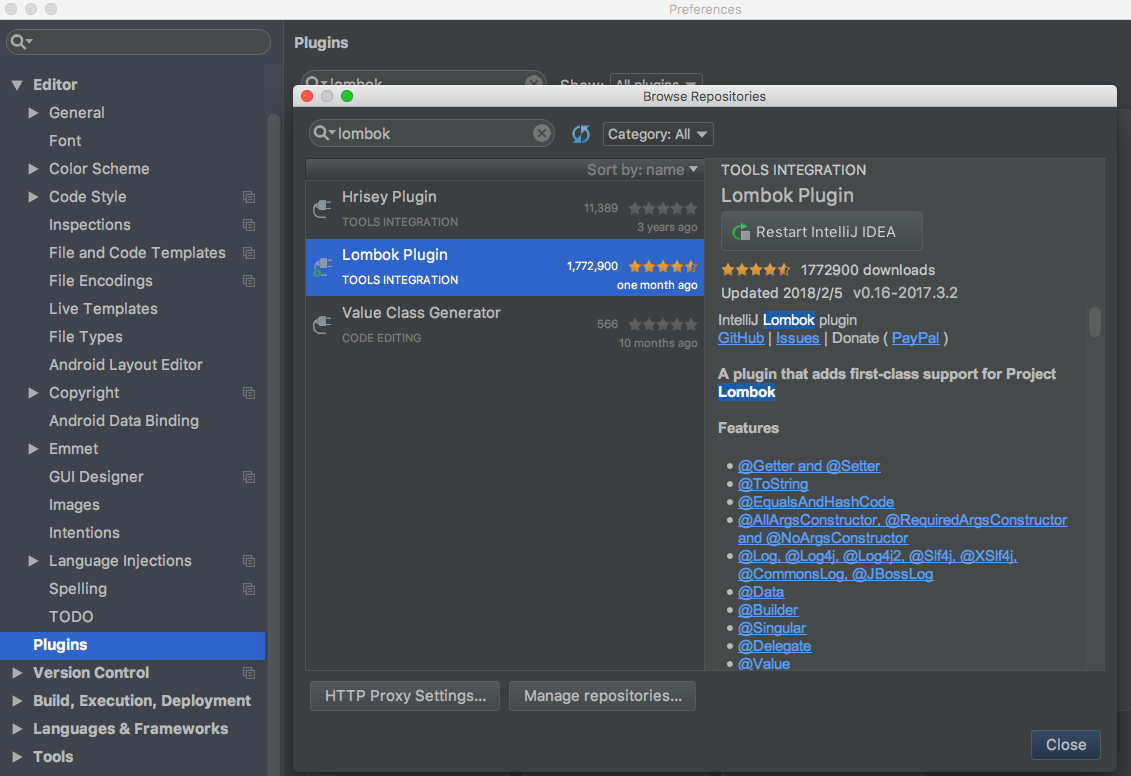Click the green zoom button of Browse Repositories
This screenshot has height=776, width=1131.
pyautogui.click(x=347, y=96)
